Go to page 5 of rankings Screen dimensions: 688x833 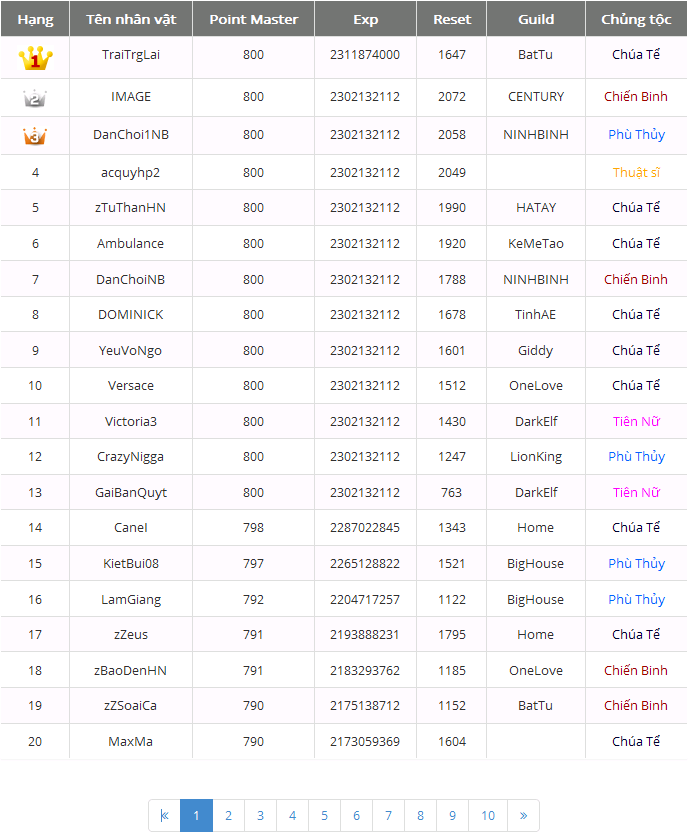(x=324, y=816)
